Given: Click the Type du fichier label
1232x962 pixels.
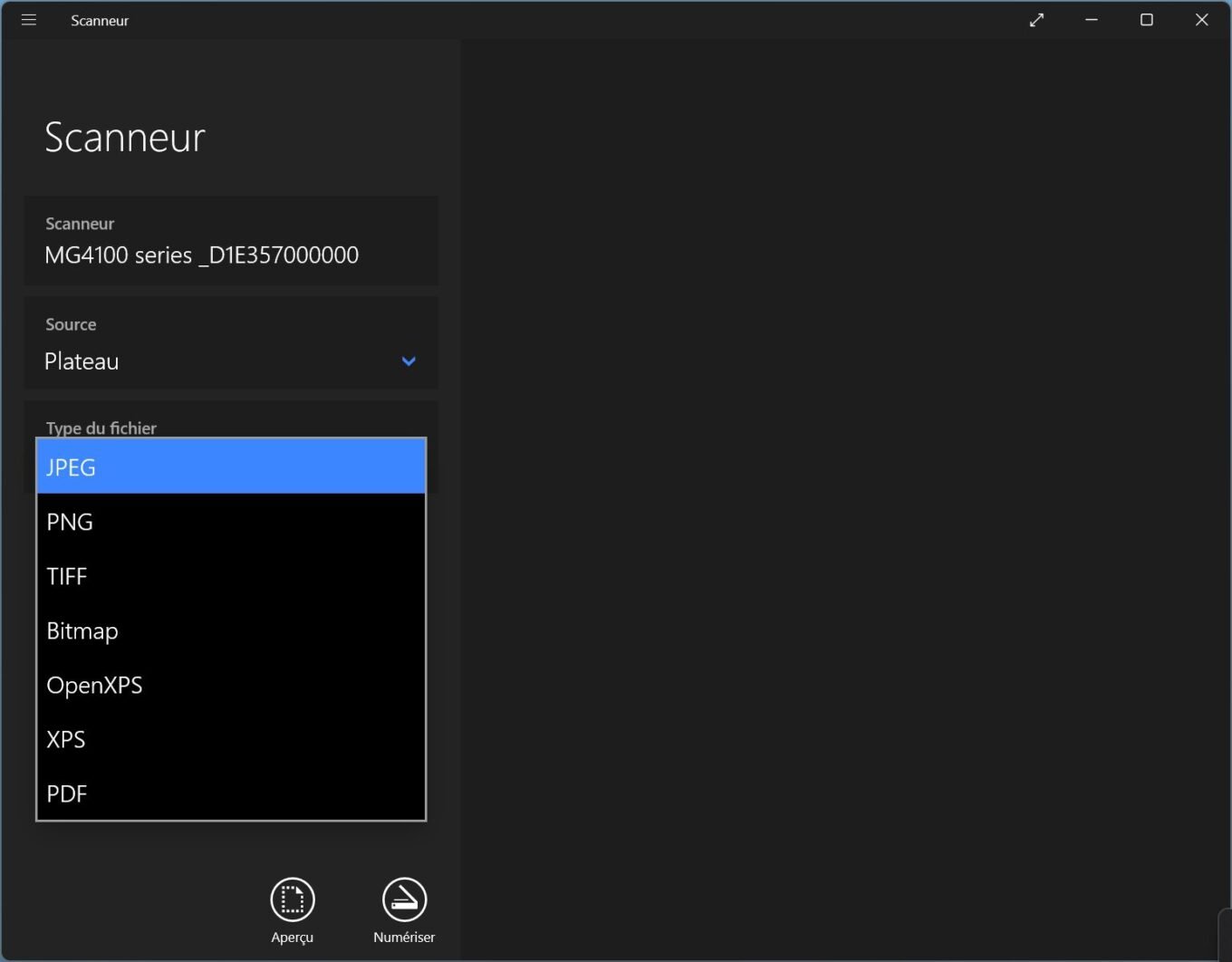Looking at the screenshot, I should pyautogui.click(x=101, y=428).
